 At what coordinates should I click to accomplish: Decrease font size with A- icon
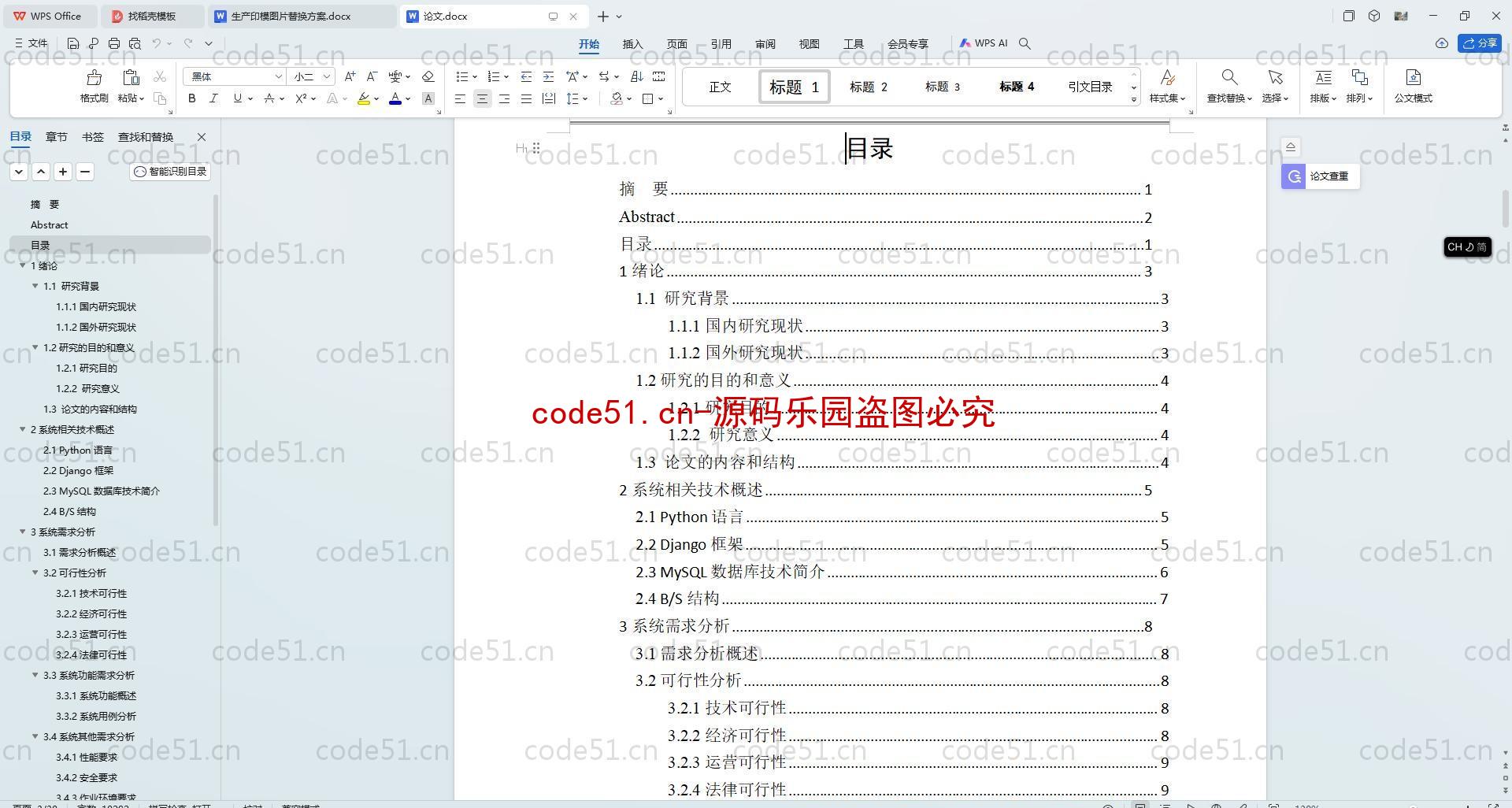(x=372, y=76)
